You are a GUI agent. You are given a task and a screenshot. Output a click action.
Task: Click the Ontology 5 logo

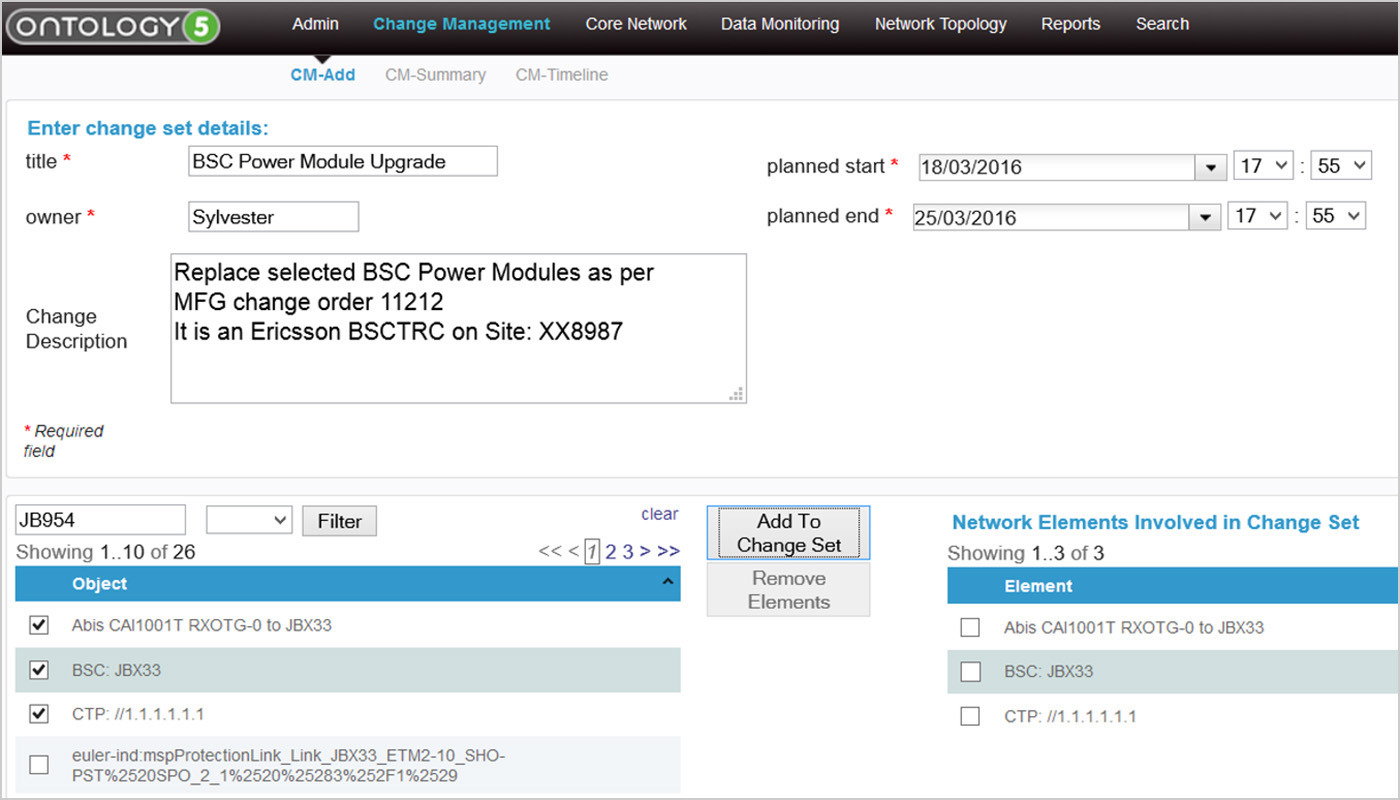coord(112,26)
